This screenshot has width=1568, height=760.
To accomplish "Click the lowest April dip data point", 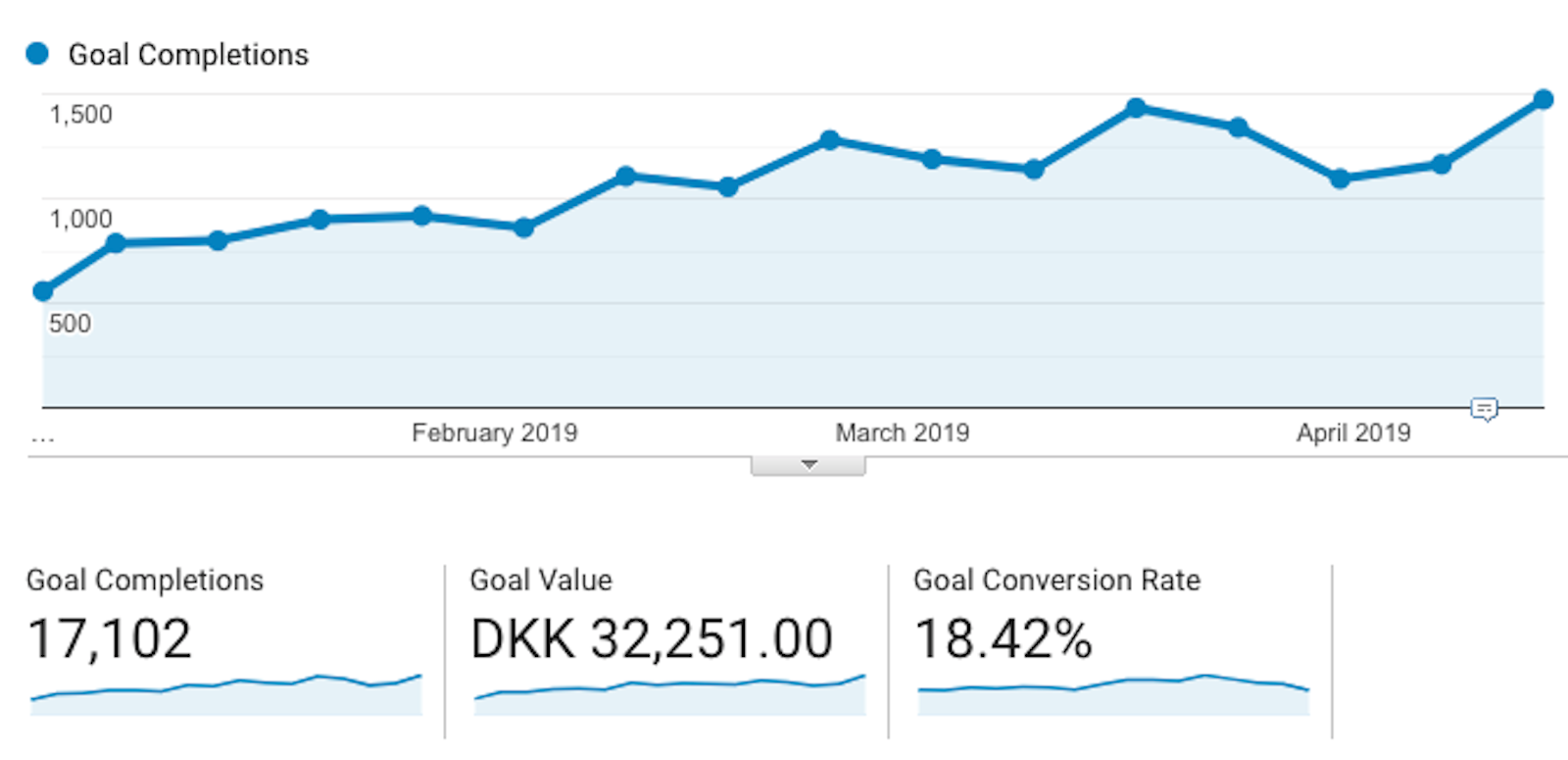I will (1340, 178).
